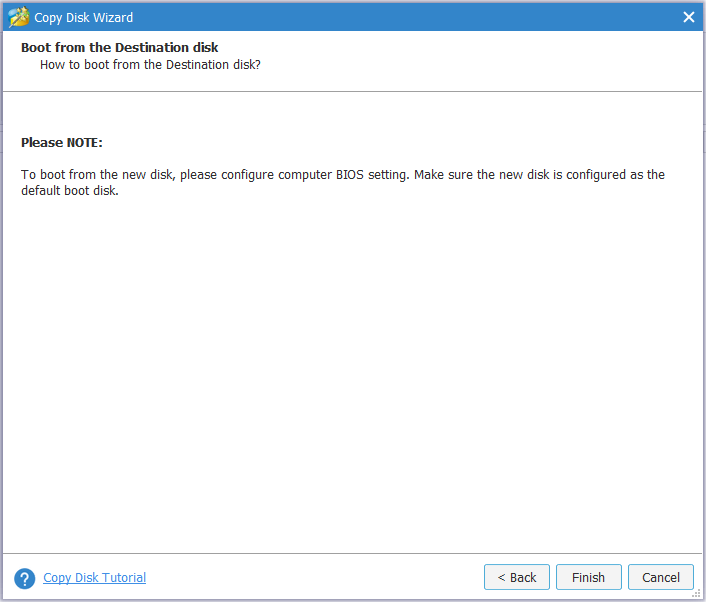The image size is (706, 602).
Task: Click the resize grip at window corner
Action: 696,594
